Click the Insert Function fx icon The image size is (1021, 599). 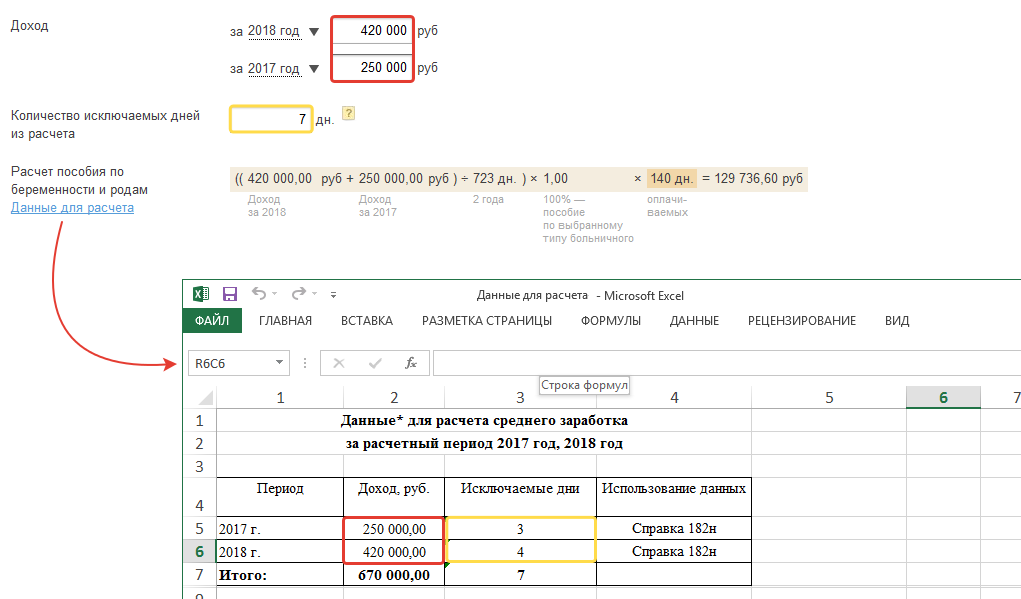coord(410,363)
